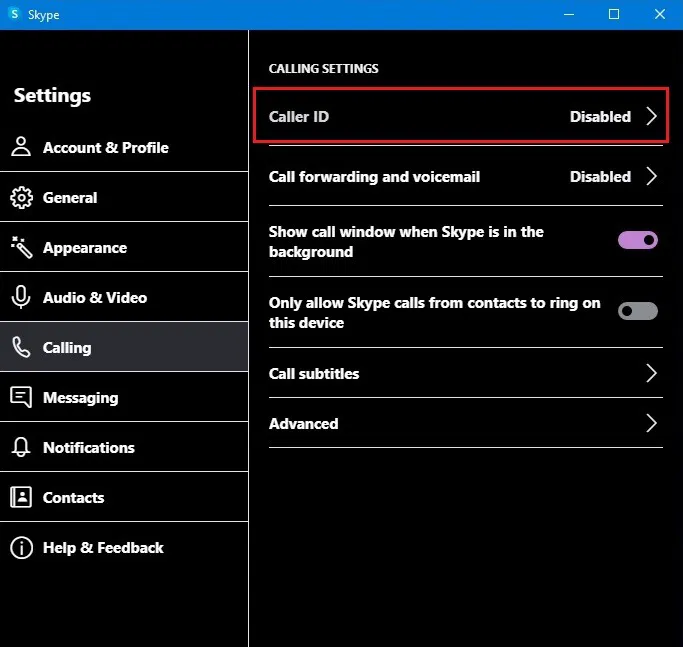Click the CALLING SETTINGS heading

tap(324, 68)
